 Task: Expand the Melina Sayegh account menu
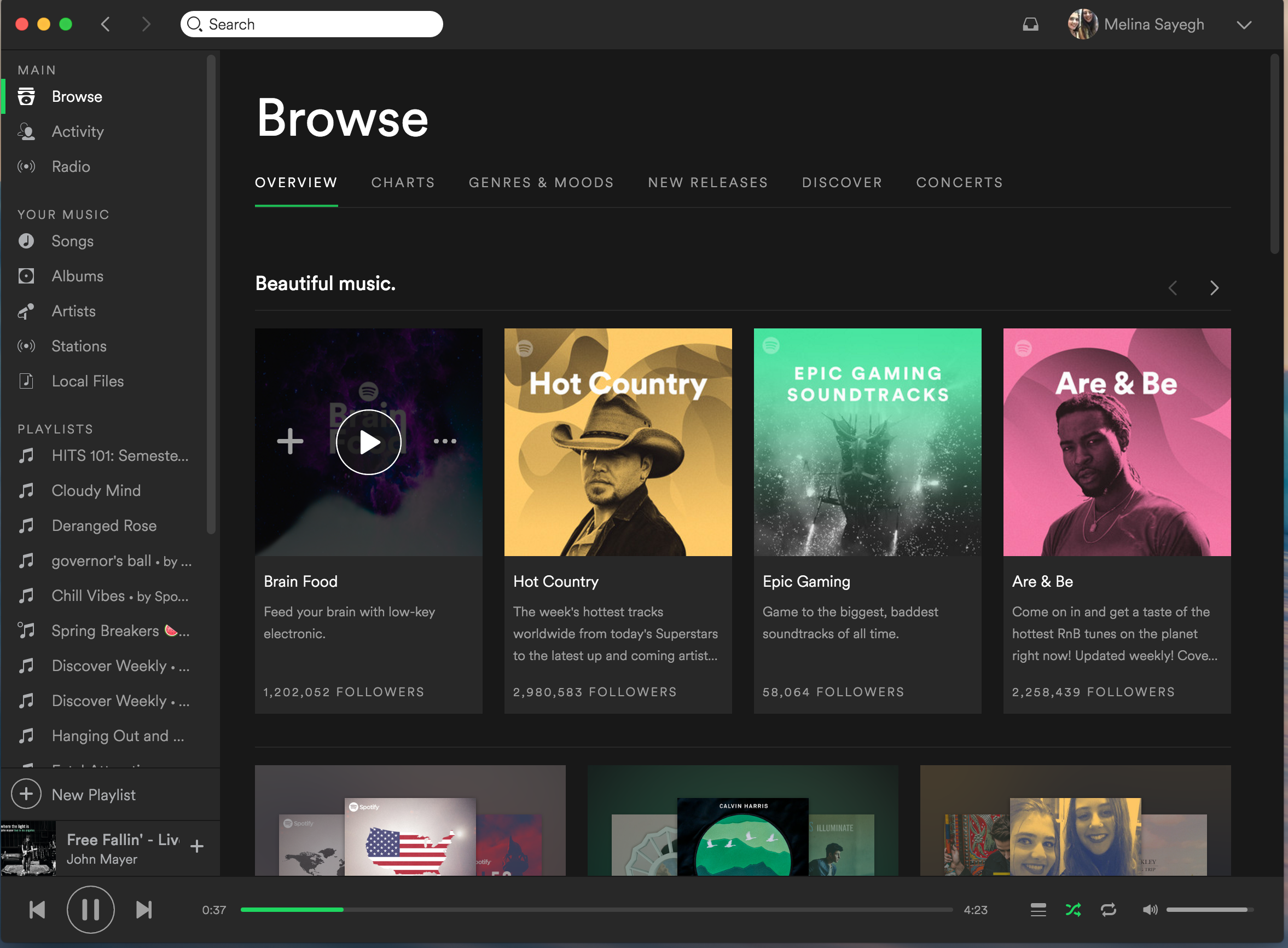pos(1244,25)
